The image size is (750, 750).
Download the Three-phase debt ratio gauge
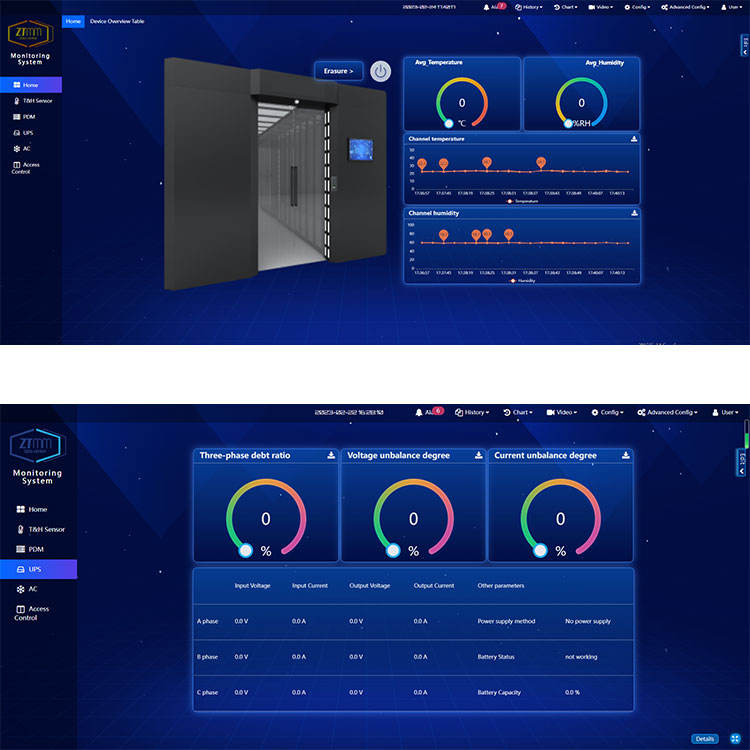331,455
